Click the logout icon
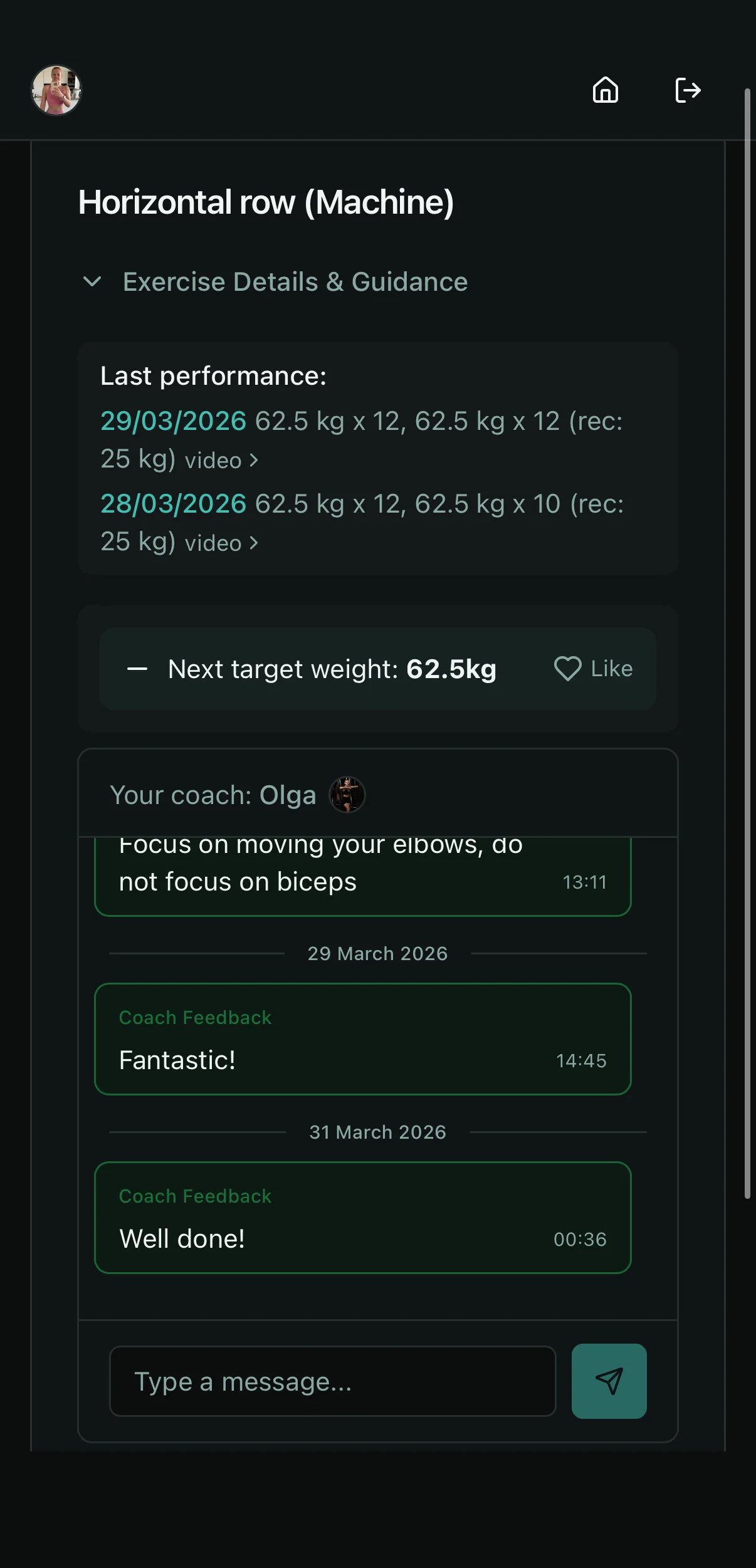The height and width of the screenshot is (1568, 756). pyautogui.click(x=688, y=90)
